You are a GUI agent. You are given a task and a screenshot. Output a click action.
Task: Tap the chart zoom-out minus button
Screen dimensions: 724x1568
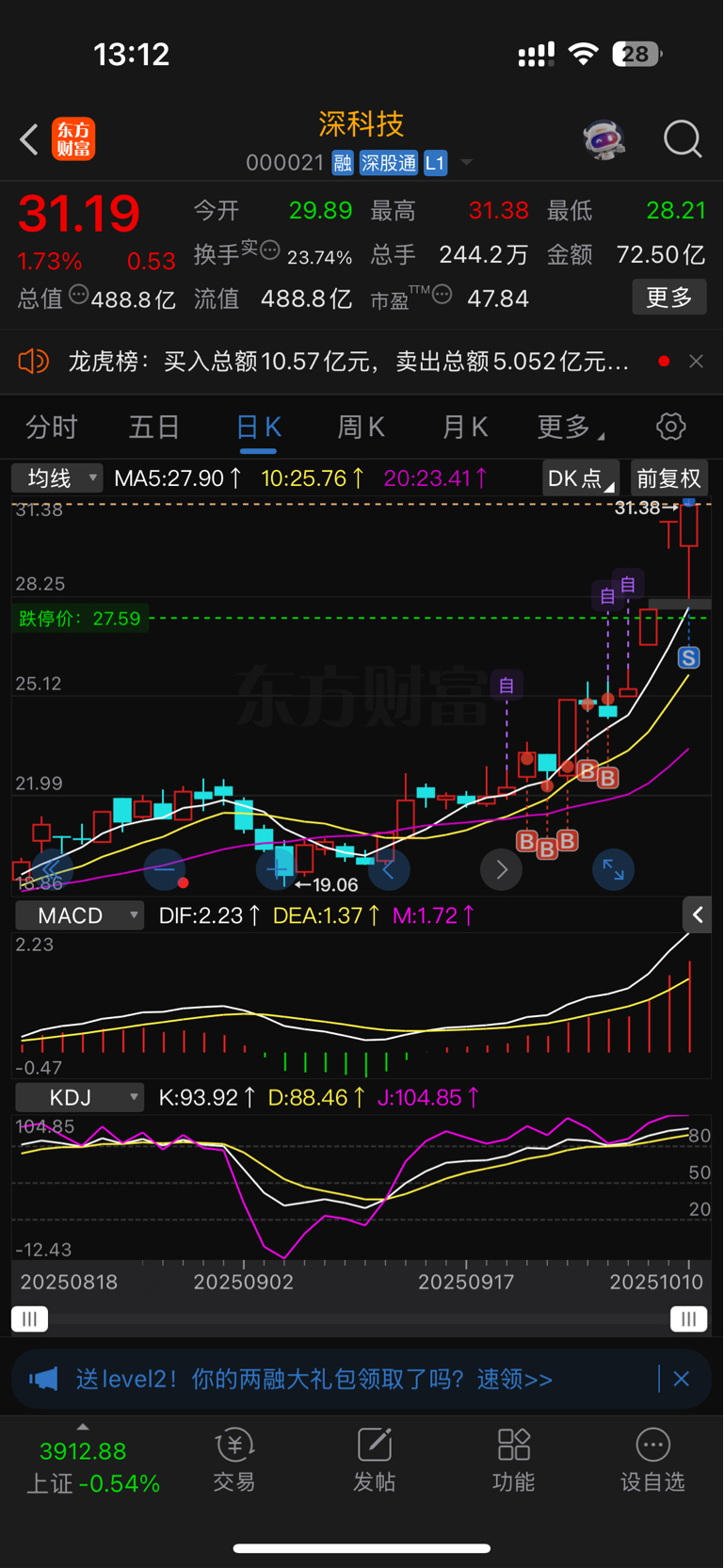(x=165, y=869)
